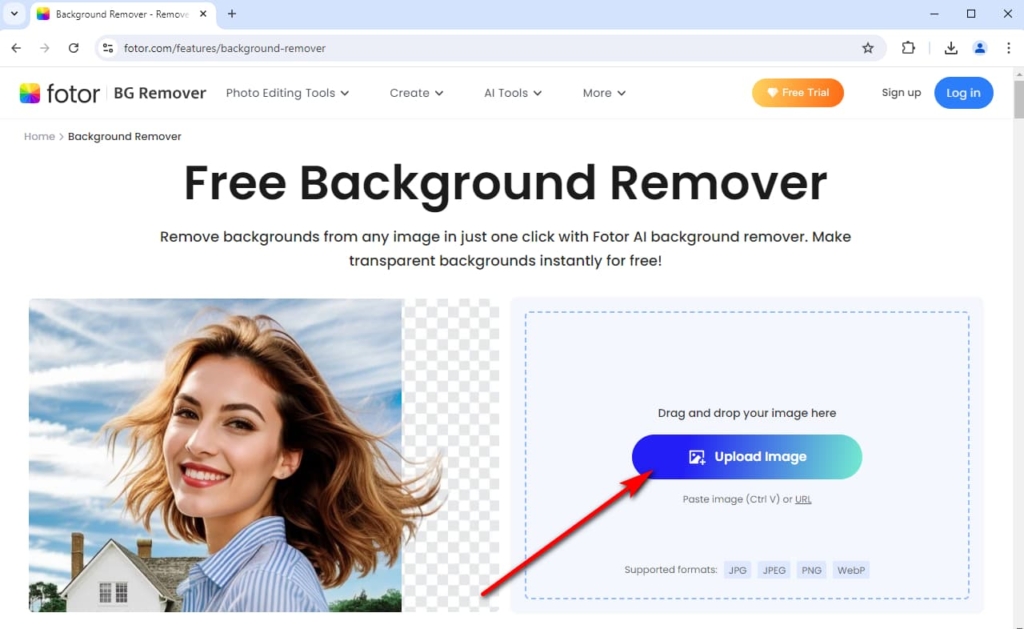Viewport: 1024px width, 629px height.
Task: Open the Photo Editing Tools dropdown
Action: pos(287,92)
